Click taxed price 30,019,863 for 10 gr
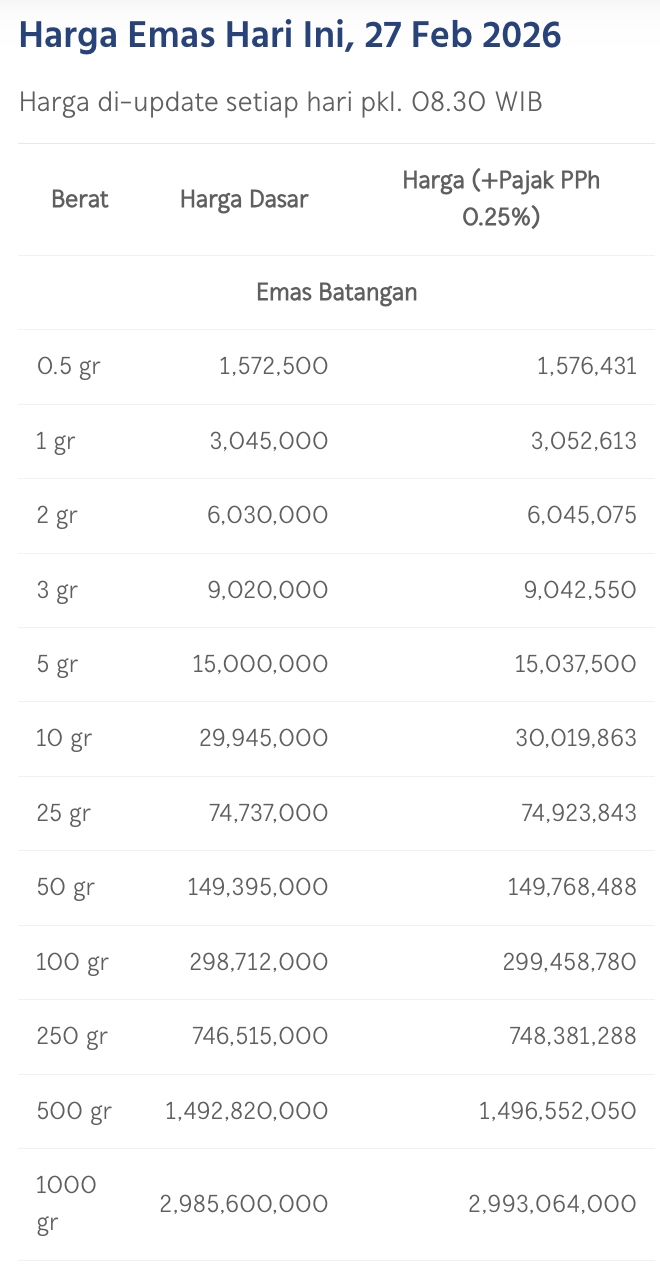Image resolution: width=660 pixels, height=1266 pixels. coord(575,739)
